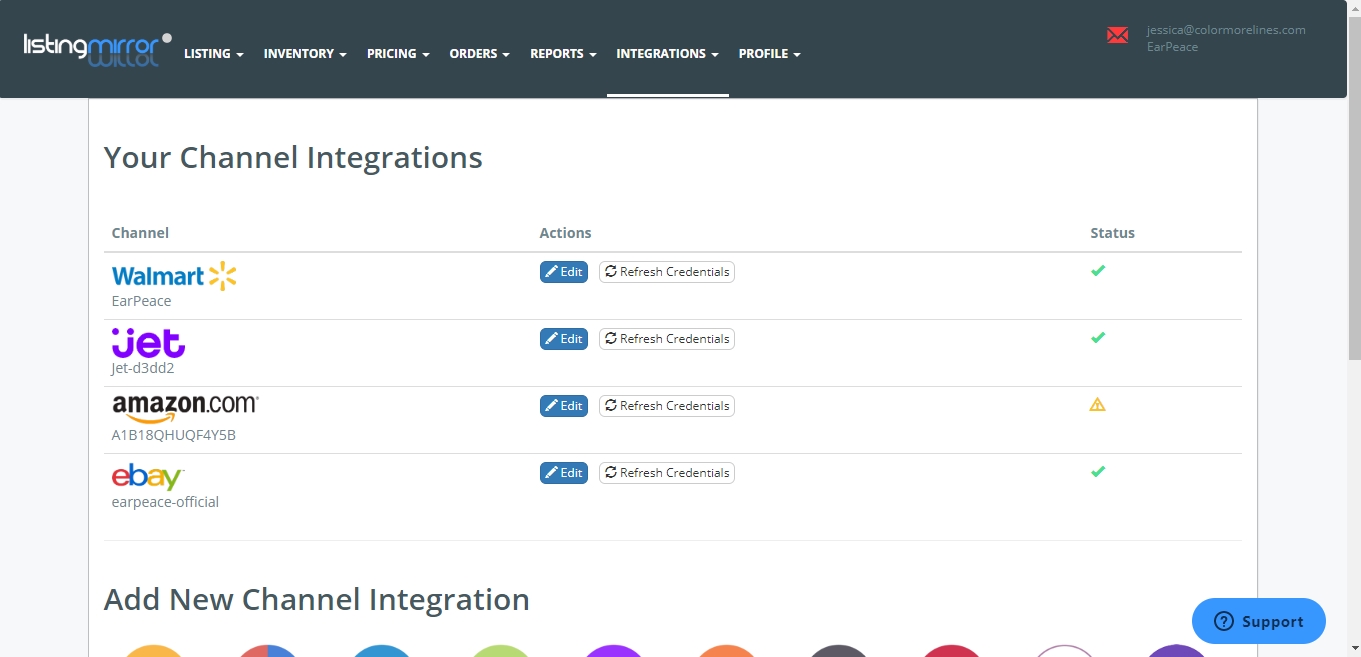Click the Amazon warning status icon
The height and width of the screenshot is (657, 1361).
[x=1097, y=405]
